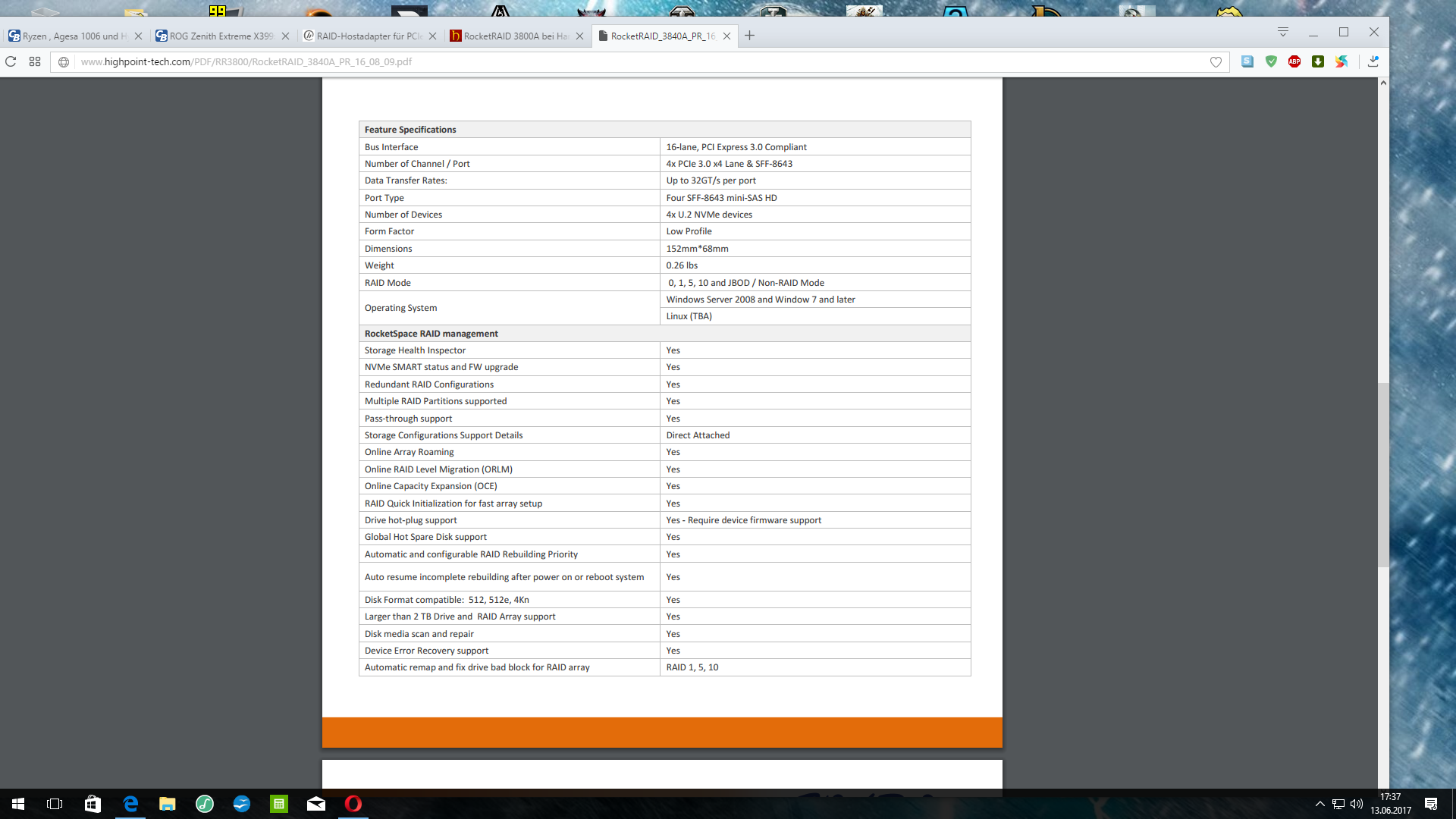This screenshot has width=1456, height=819.
Task: Click the green shield Adguard extension icon
Action: pos(1271,61)
